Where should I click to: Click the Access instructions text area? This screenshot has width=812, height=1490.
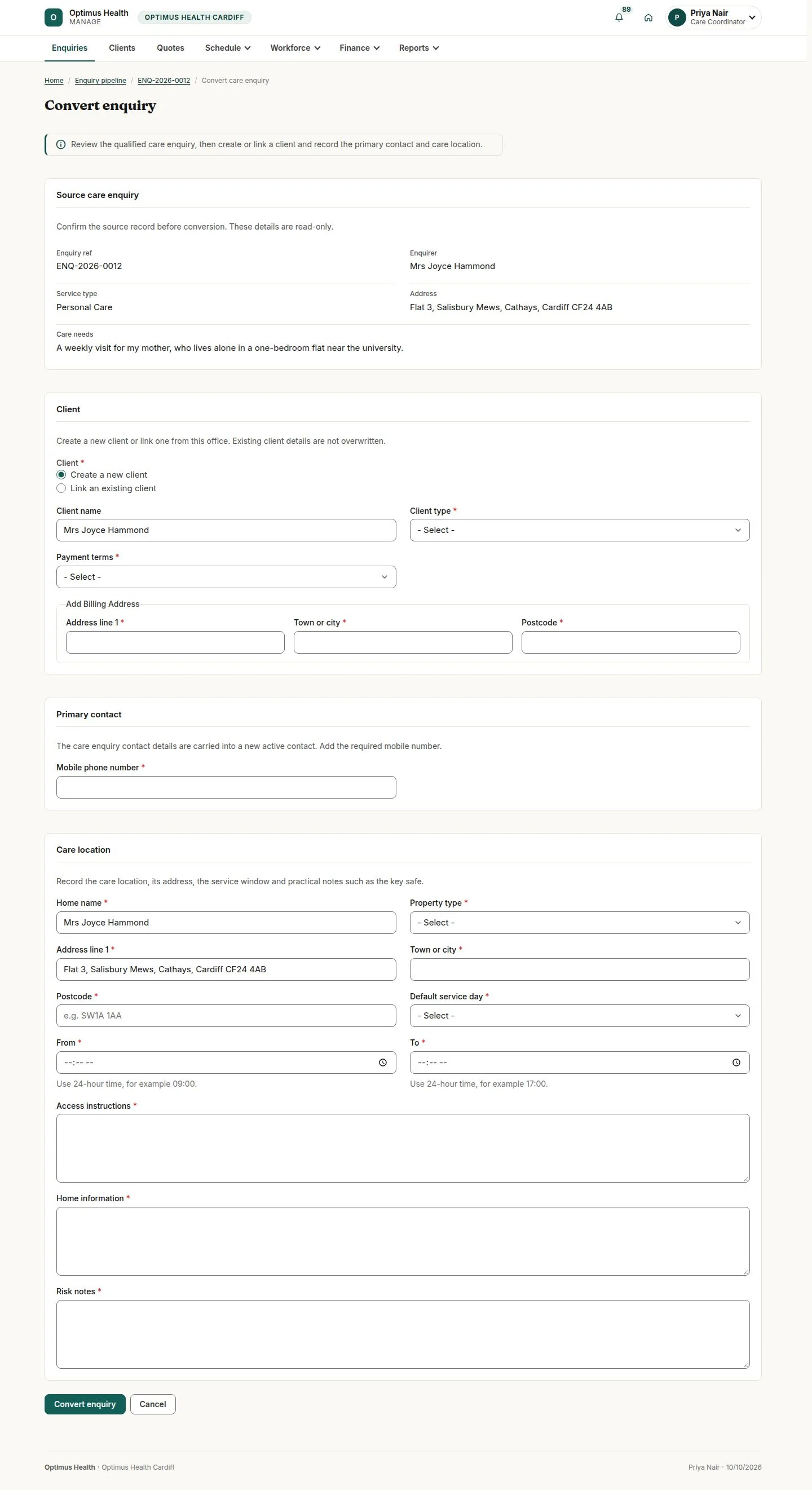point(403,1148)
